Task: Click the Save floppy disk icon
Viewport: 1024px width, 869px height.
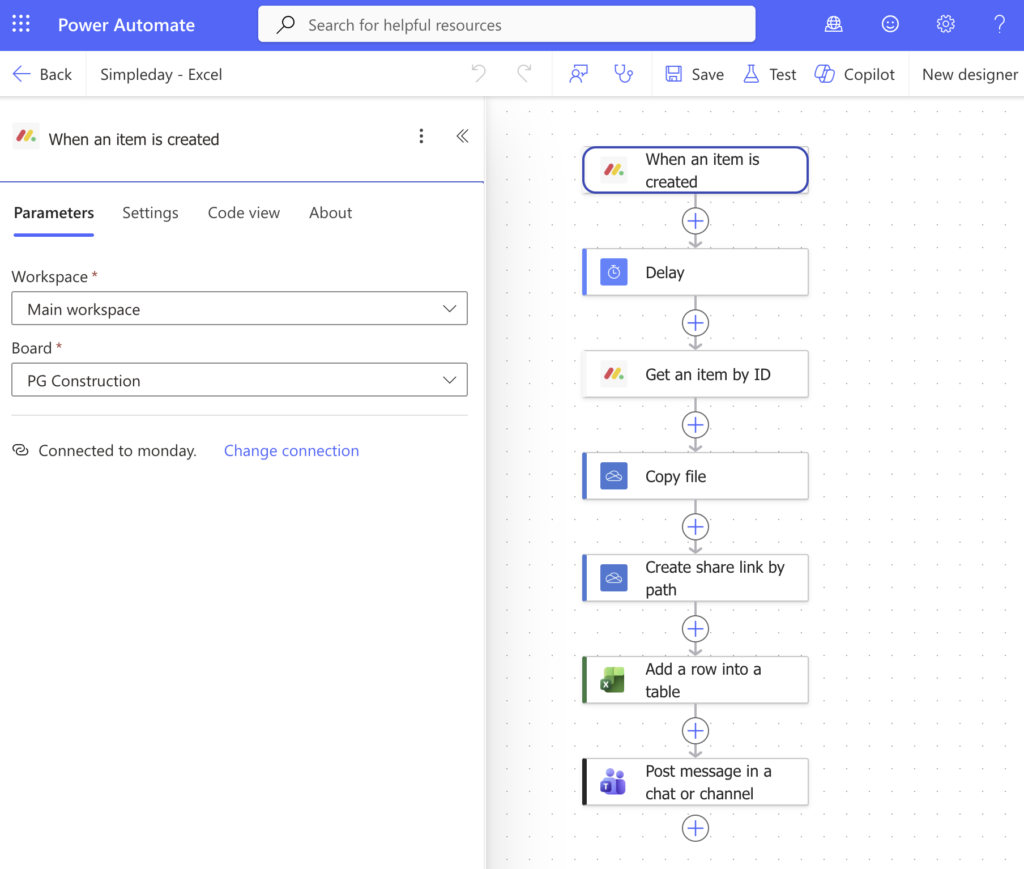Action: click(673, 74)
